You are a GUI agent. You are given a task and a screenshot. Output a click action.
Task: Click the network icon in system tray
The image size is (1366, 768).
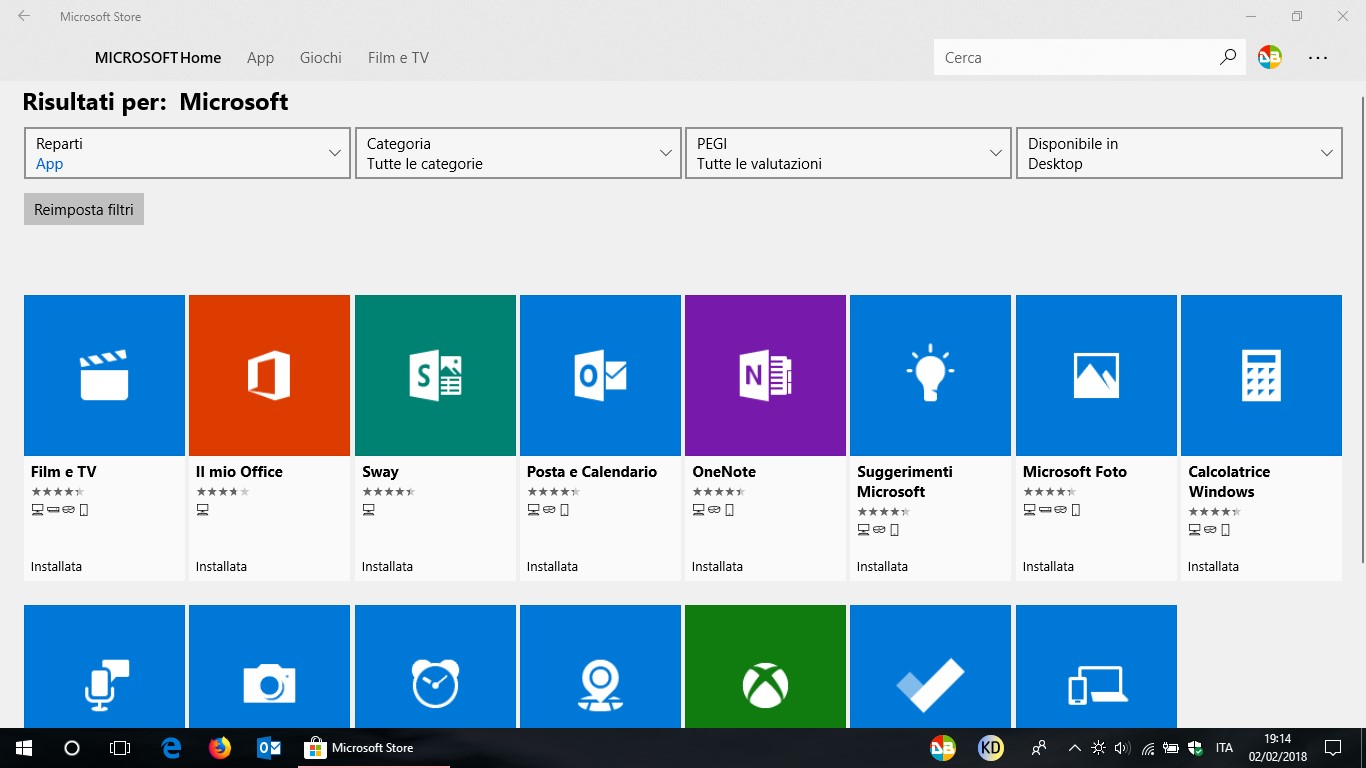pyautogui.click(x=1147, y=748)
